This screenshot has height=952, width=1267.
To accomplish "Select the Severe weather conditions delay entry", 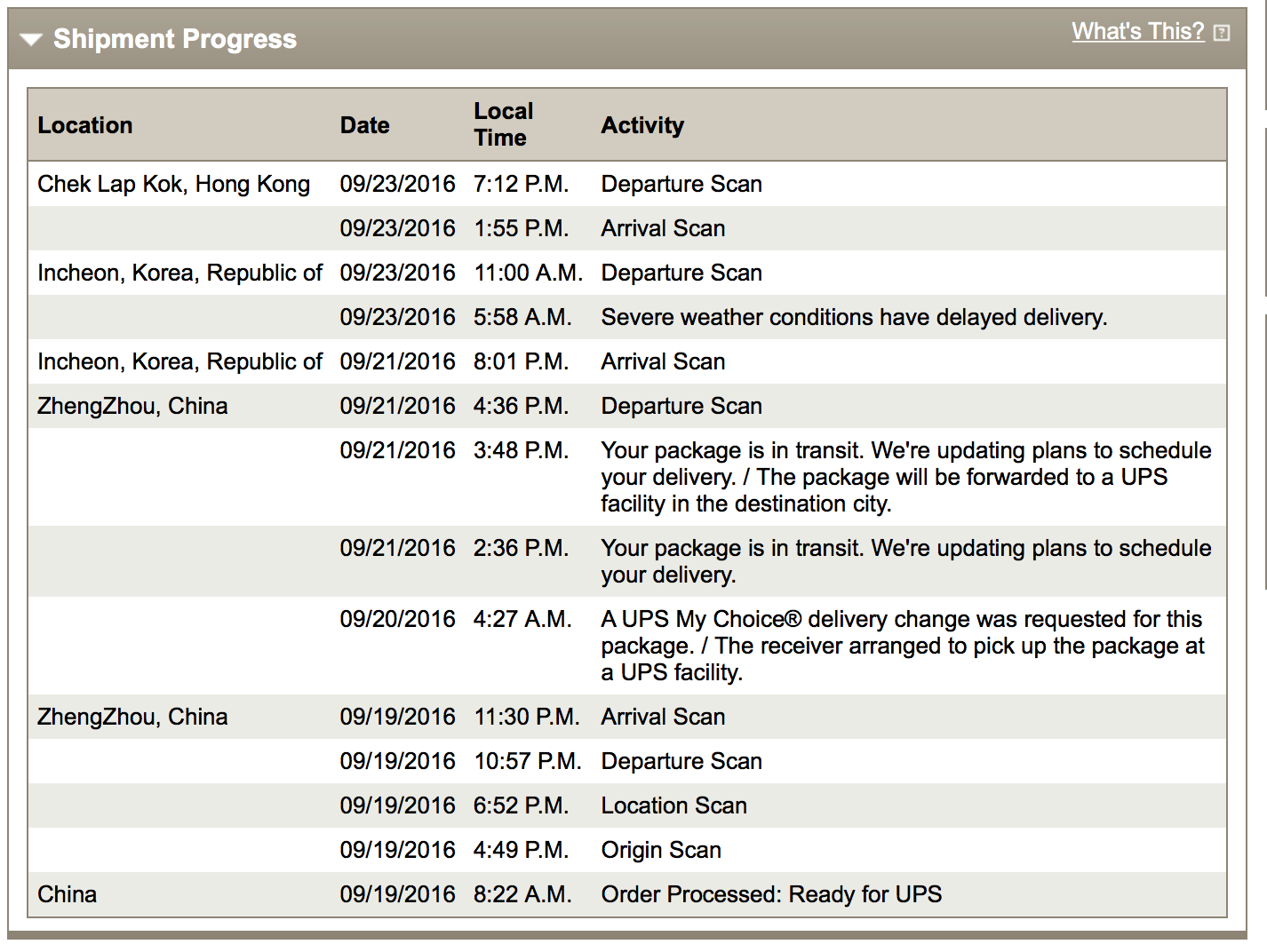I will (x=854, y=317).
